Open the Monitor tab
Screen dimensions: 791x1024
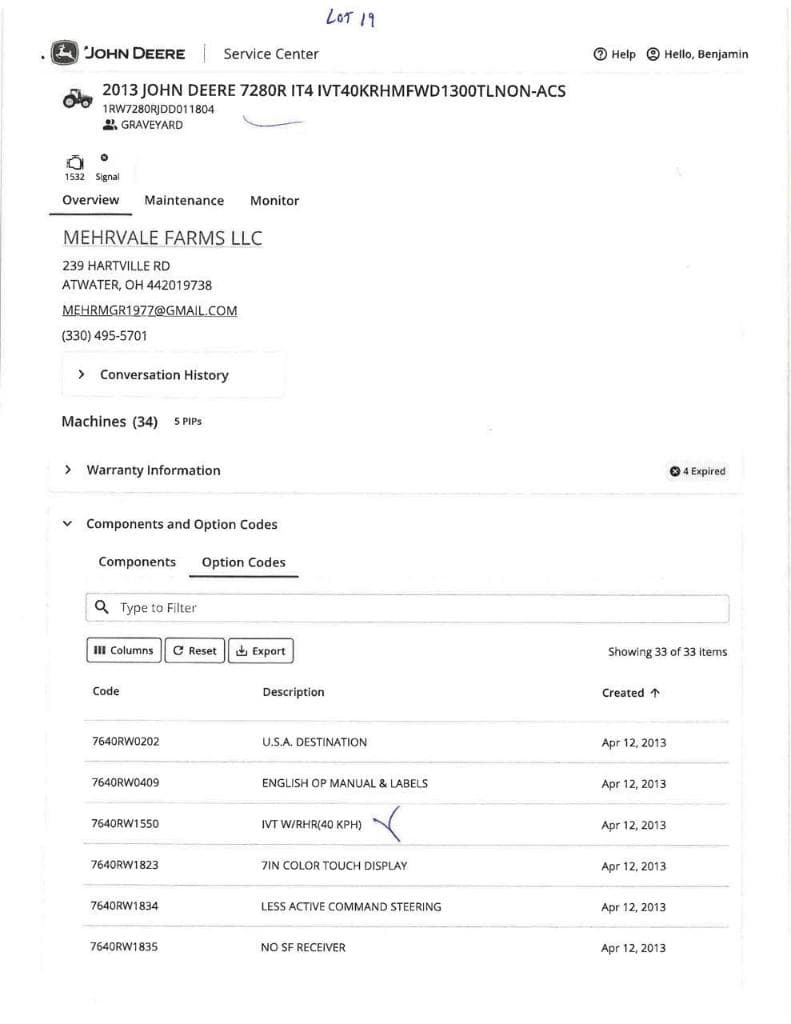[x=274, y=200]
